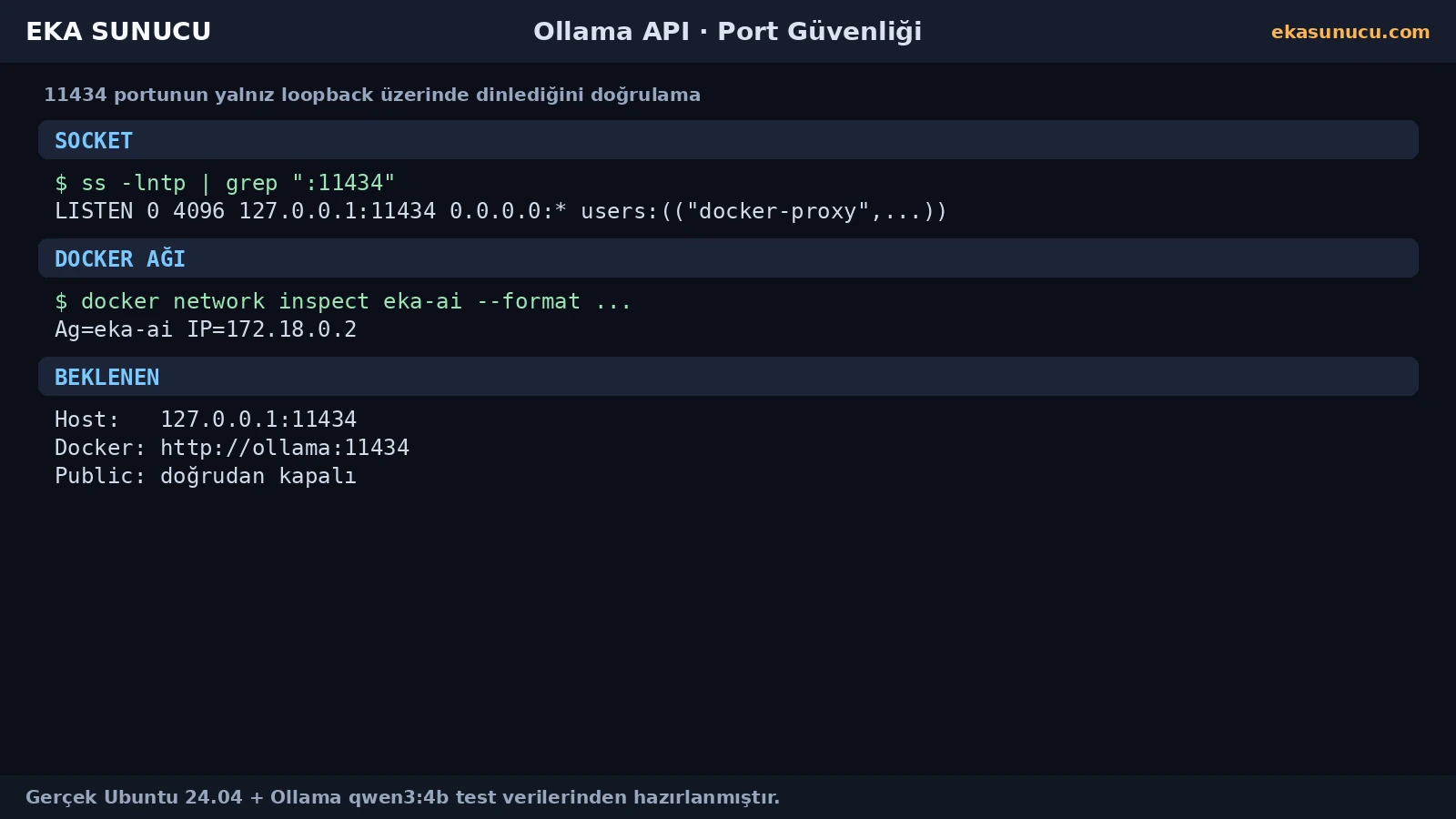Click the 0.0.0.0:* peer address text
Image resolution: width=1456 pixels, height=819 pixels.
[x=508, y=211]
